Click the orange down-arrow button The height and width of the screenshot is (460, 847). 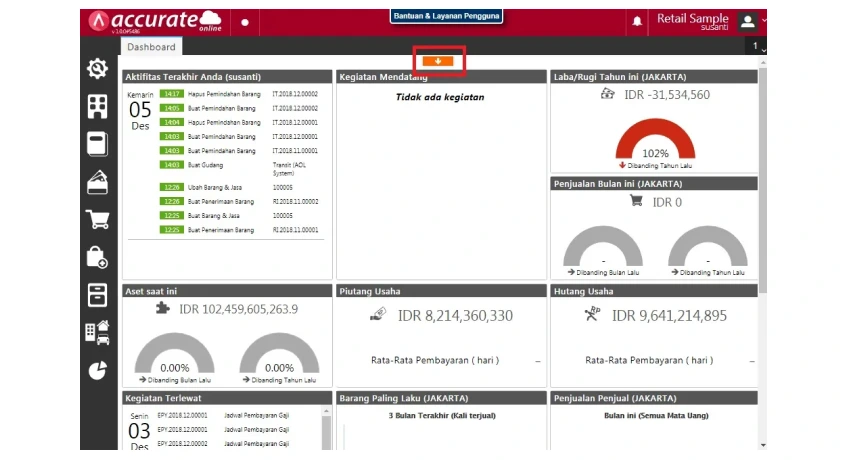coord(438,61)
